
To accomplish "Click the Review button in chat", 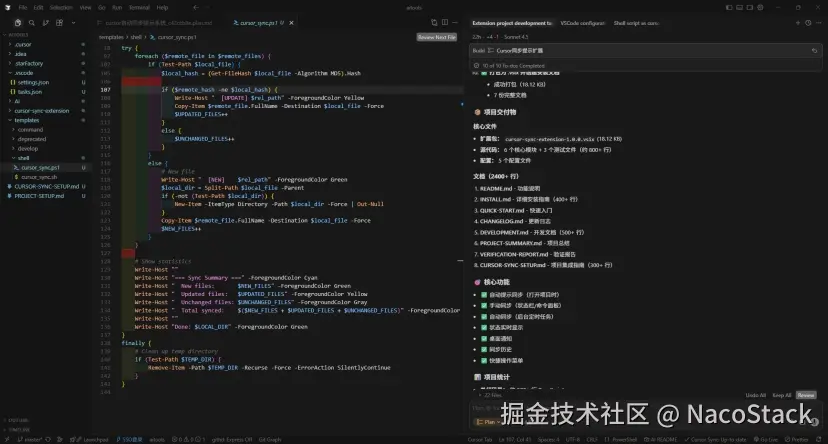I will 806,395.
